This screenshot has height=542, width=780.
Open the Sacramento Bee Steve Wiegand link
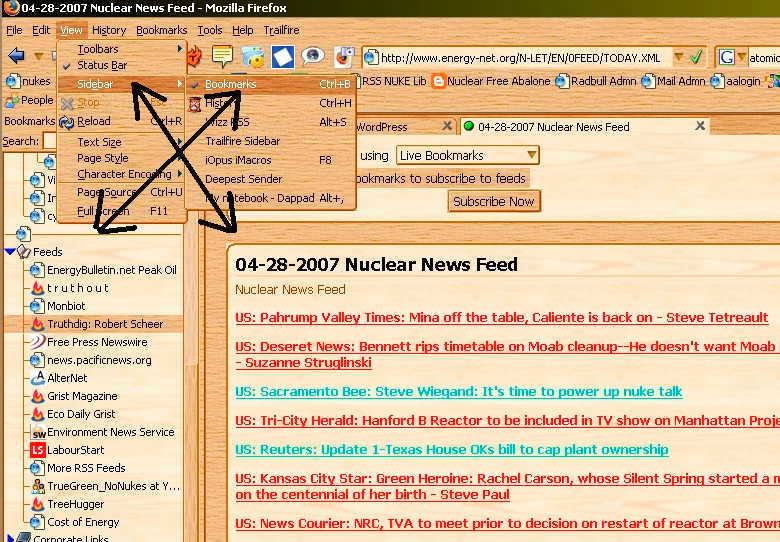[x=459, y=392]
